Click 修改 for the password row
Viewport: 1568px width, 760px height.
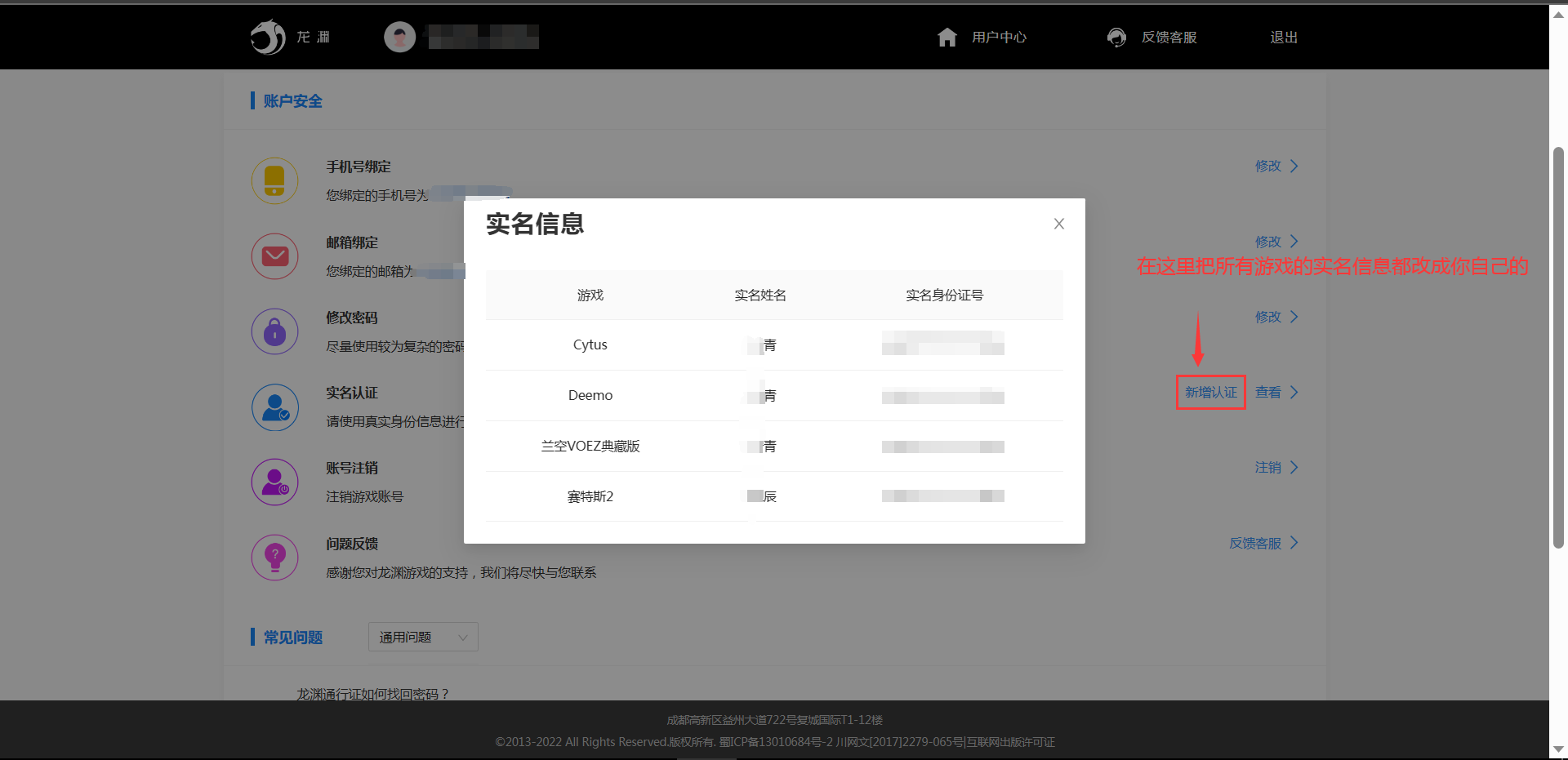pyautogui.click(x=1268, y=317)
